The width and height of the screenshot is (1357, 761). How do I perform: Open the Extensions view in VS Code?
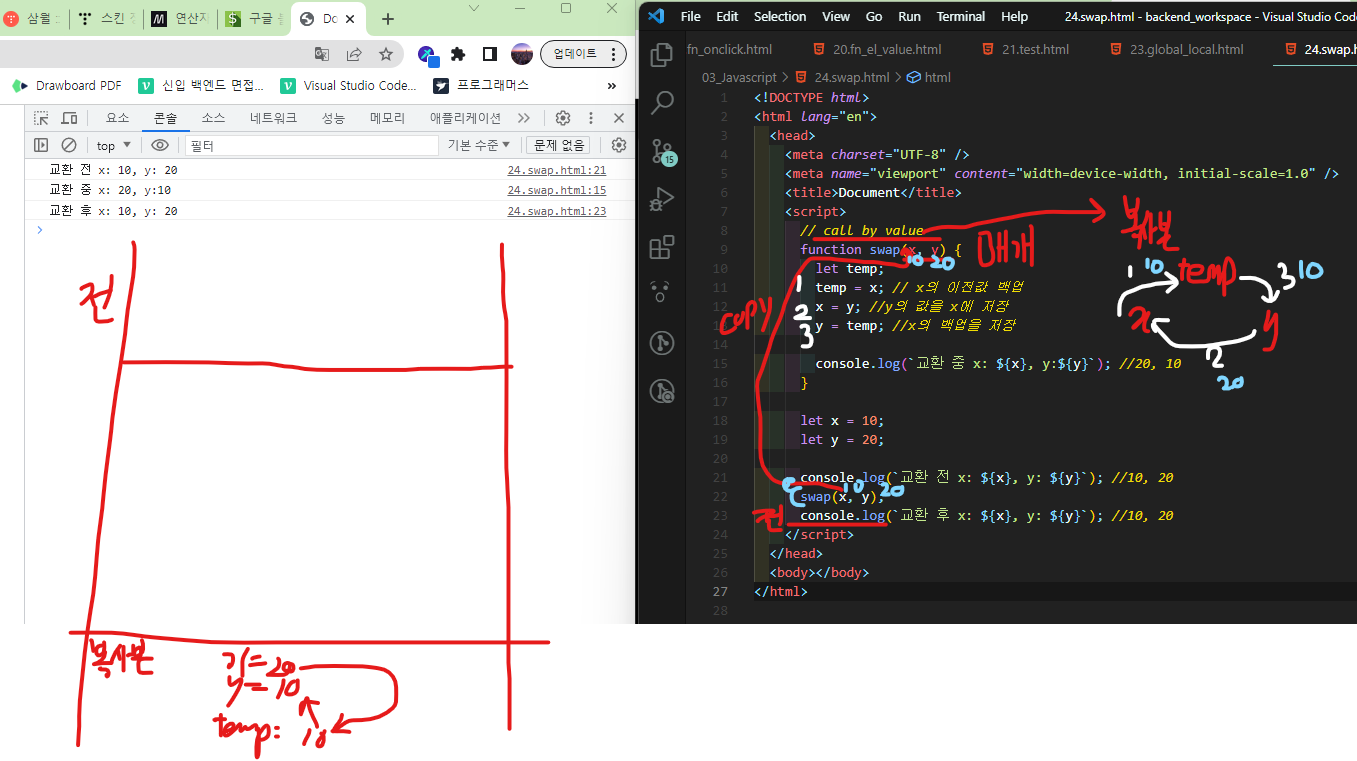tap(661, 246)
